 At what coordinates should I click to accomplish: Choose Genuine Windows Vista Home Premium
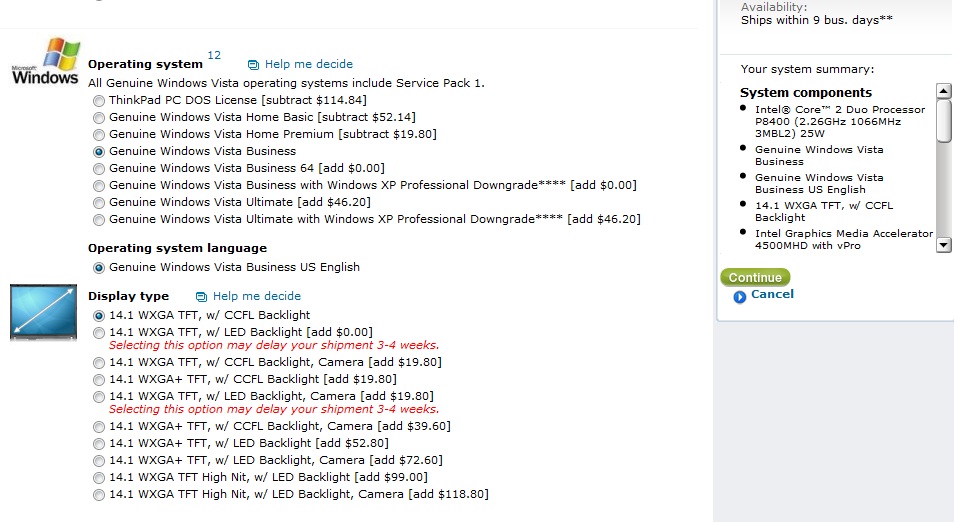[99, 134]
